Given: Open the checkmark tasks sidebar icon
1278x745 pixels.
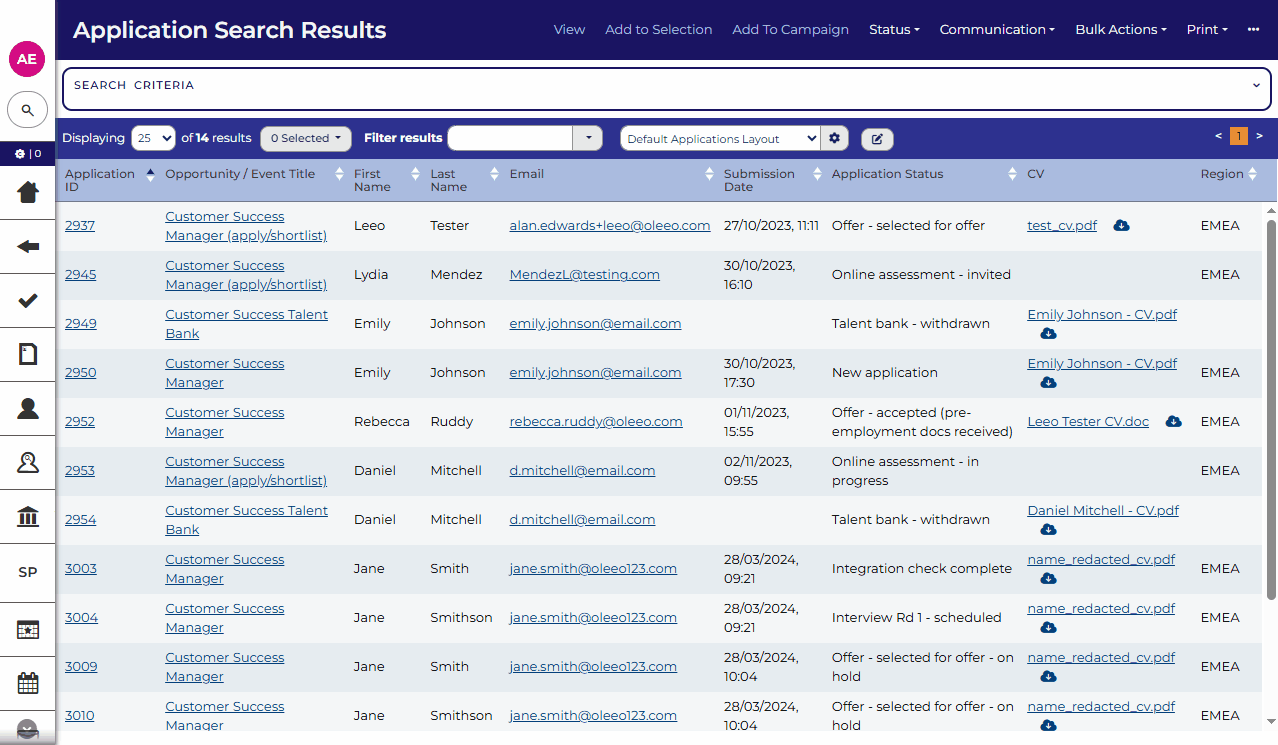Looking at the screenshot, I should click(28, 300).
